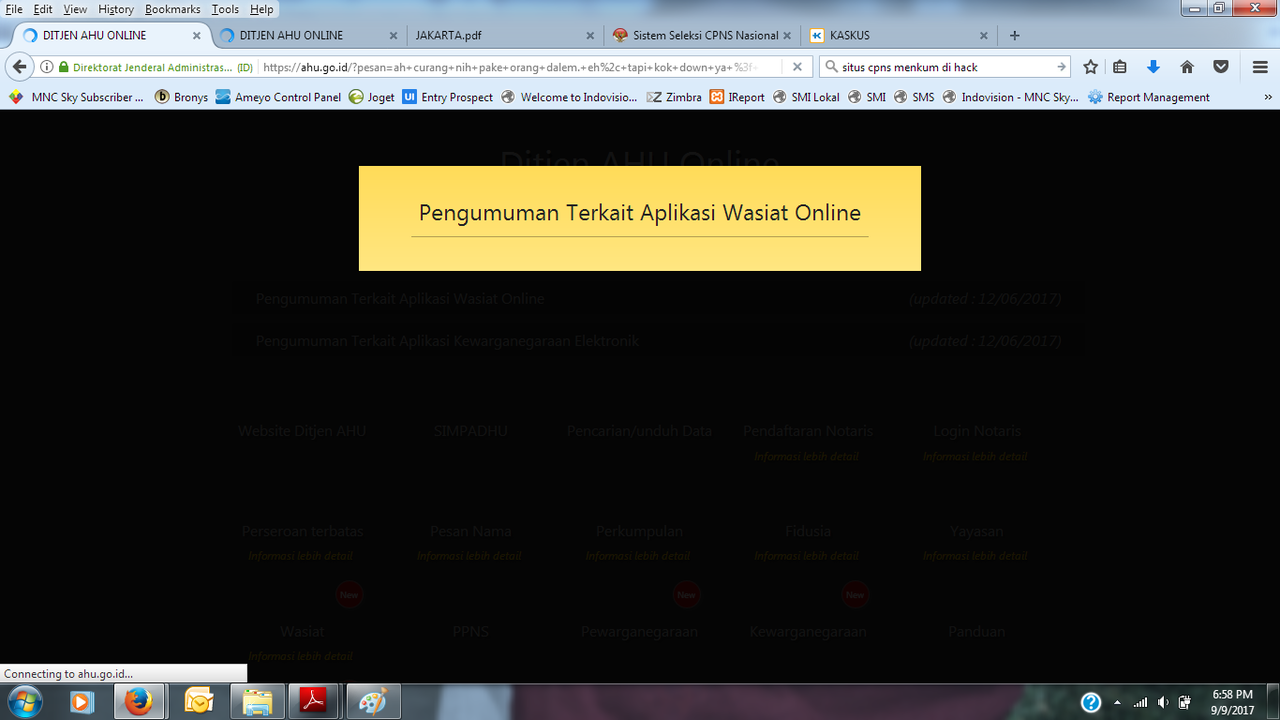The height and width of the screenshot is (720, 1280).
Task: Open the SMI Lokal bookmark
Action: pos(806,97)
